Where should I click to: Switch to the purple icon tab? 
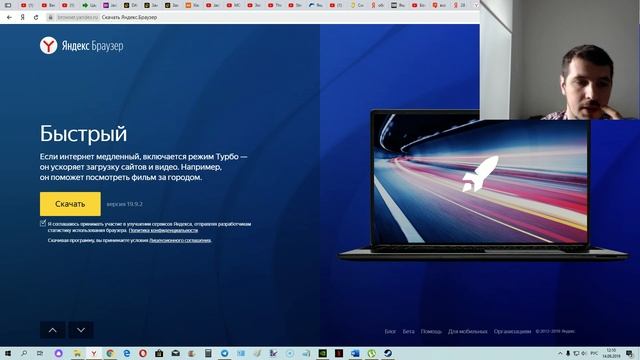pyautogui.click(x=109, y=5)
